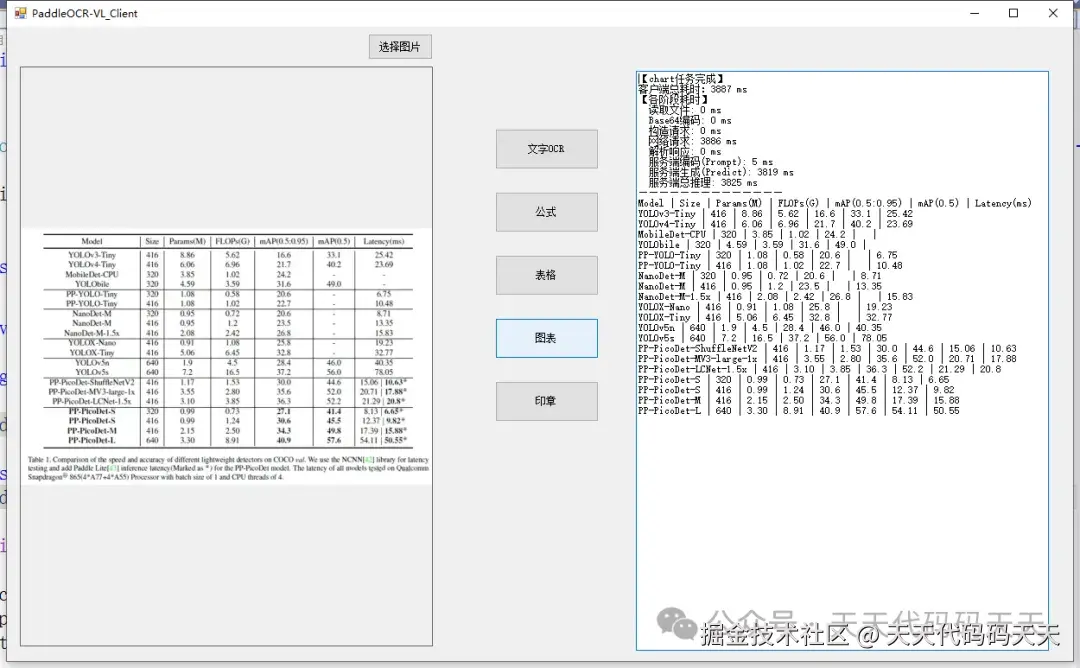Run the 文字OCR recognition button
1080x668 pixels.
click(x=546, y=149)
